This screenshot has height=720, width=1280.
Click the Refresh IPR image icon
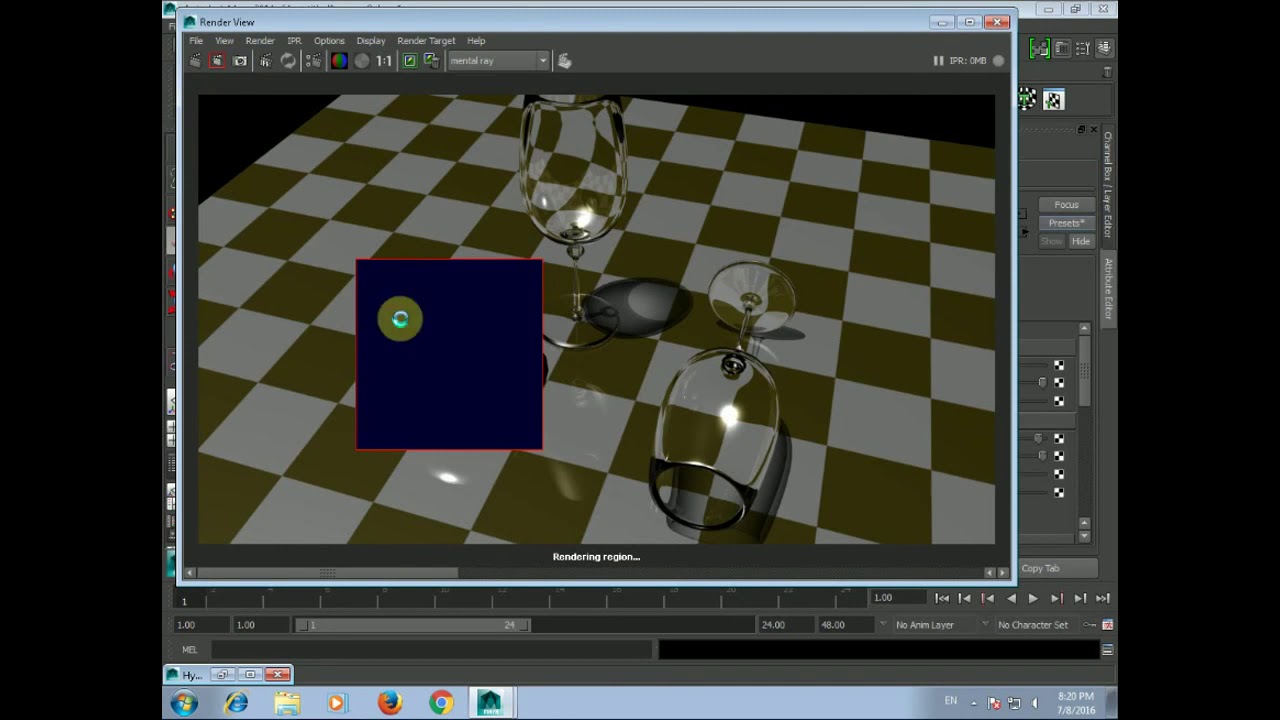click(288, 61)
